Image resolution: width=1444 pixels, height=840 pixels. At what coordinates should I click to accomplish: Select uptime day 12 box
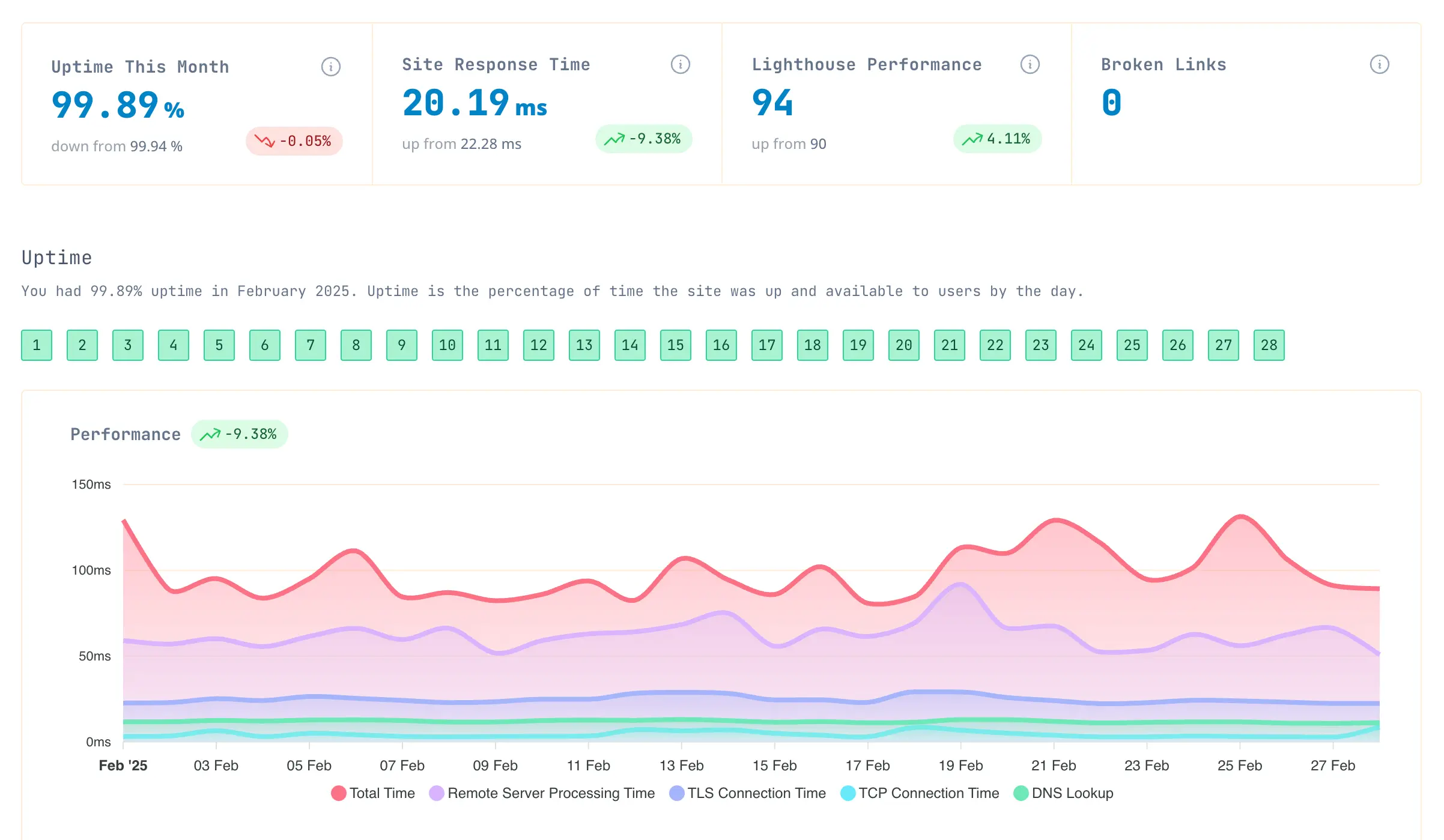tap(539, 345)
